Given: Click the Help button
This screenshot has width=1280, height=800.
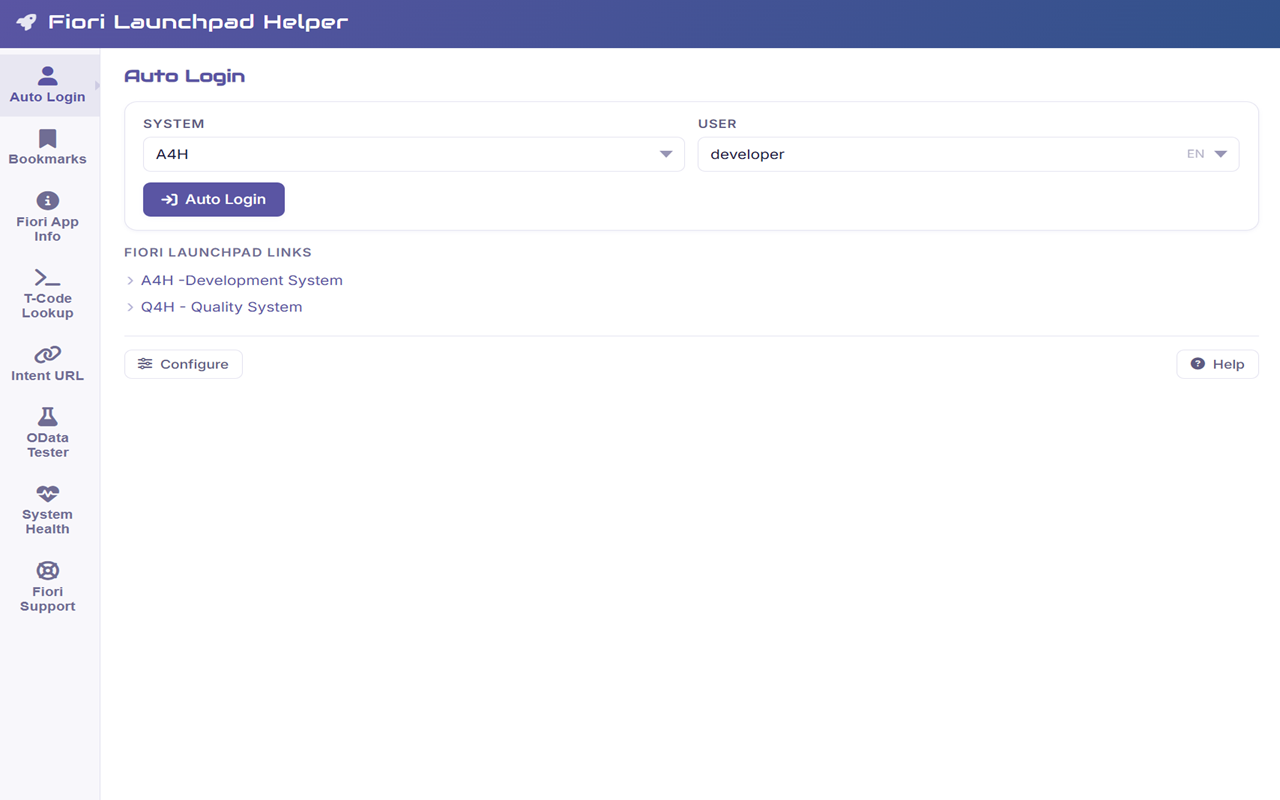Looking at the screenshot, I should (x=1217, y=364).
